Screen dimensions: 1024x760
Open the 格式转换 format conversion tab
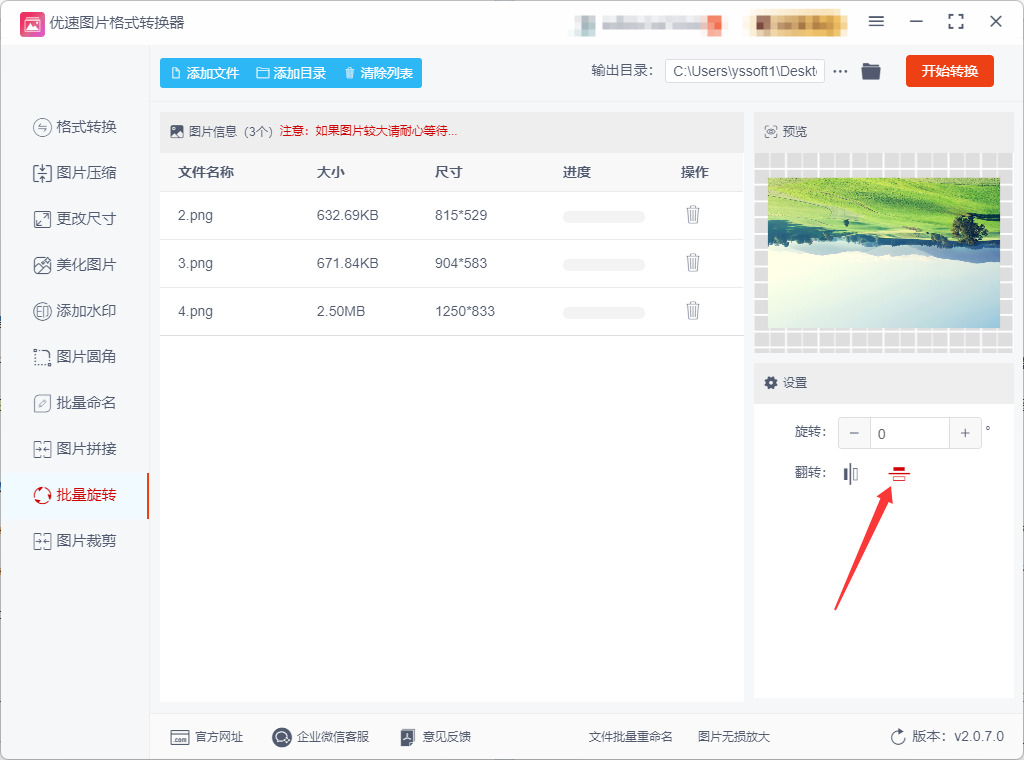[x=74, y=127]
